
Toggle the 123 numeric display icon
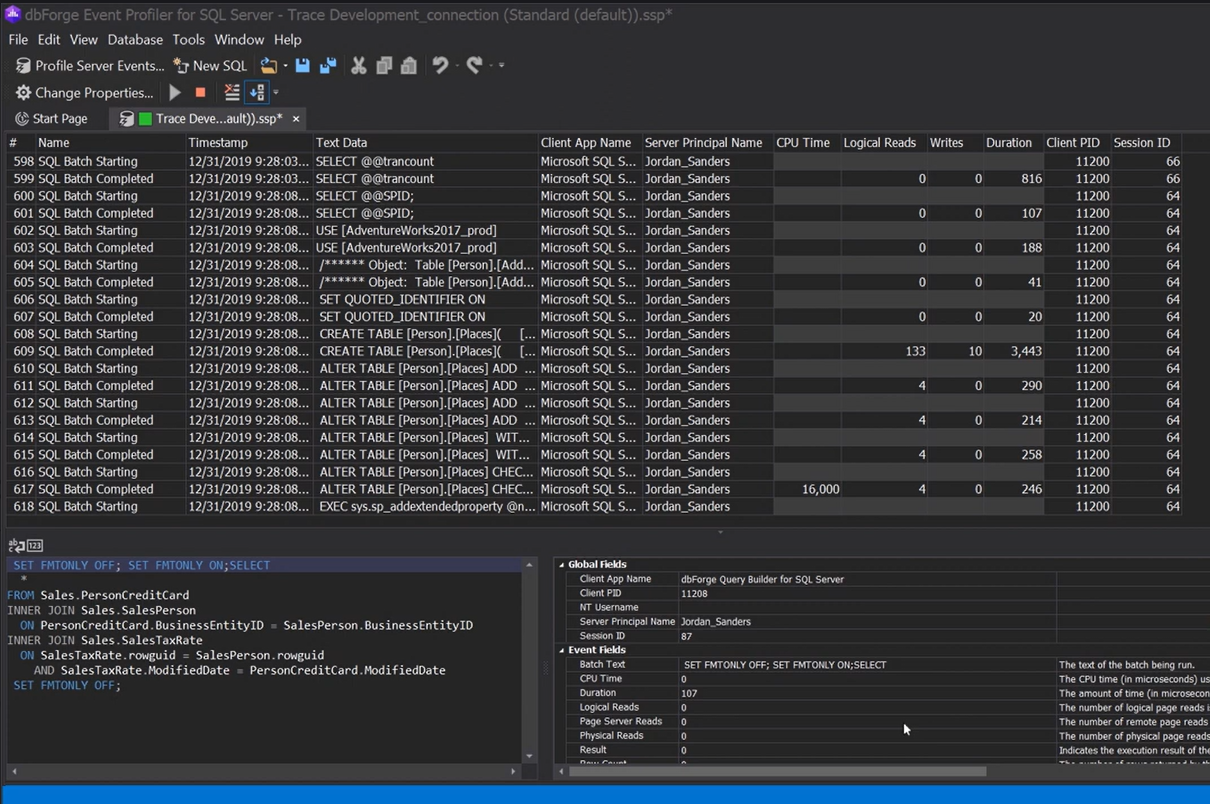(33, 545)
